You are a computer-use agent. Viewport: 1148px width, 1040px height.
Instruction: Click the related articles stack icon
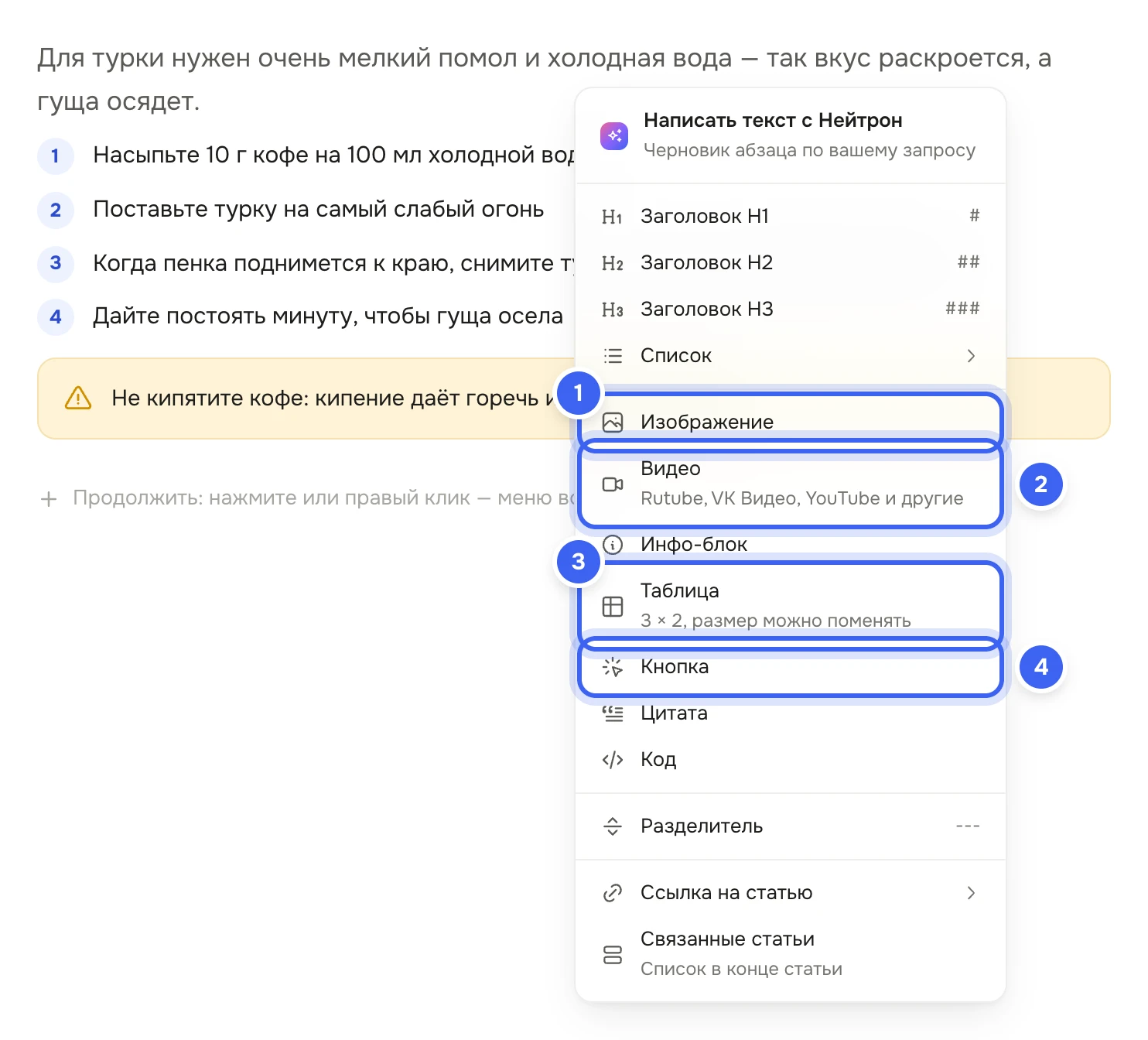tap(613, 955)
